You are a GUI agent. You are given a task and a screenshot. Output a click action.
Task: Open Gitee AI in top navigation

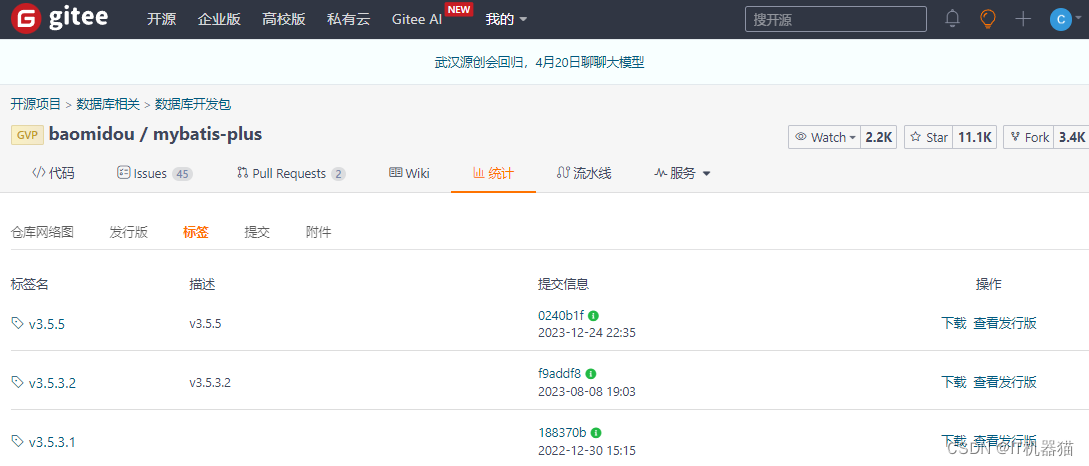pos(417,19)
